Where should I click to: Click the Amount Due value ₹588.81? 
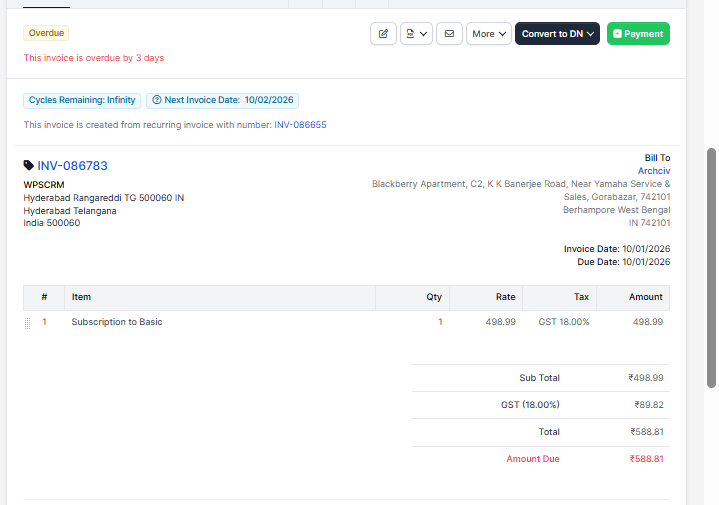tap(646, 459)
